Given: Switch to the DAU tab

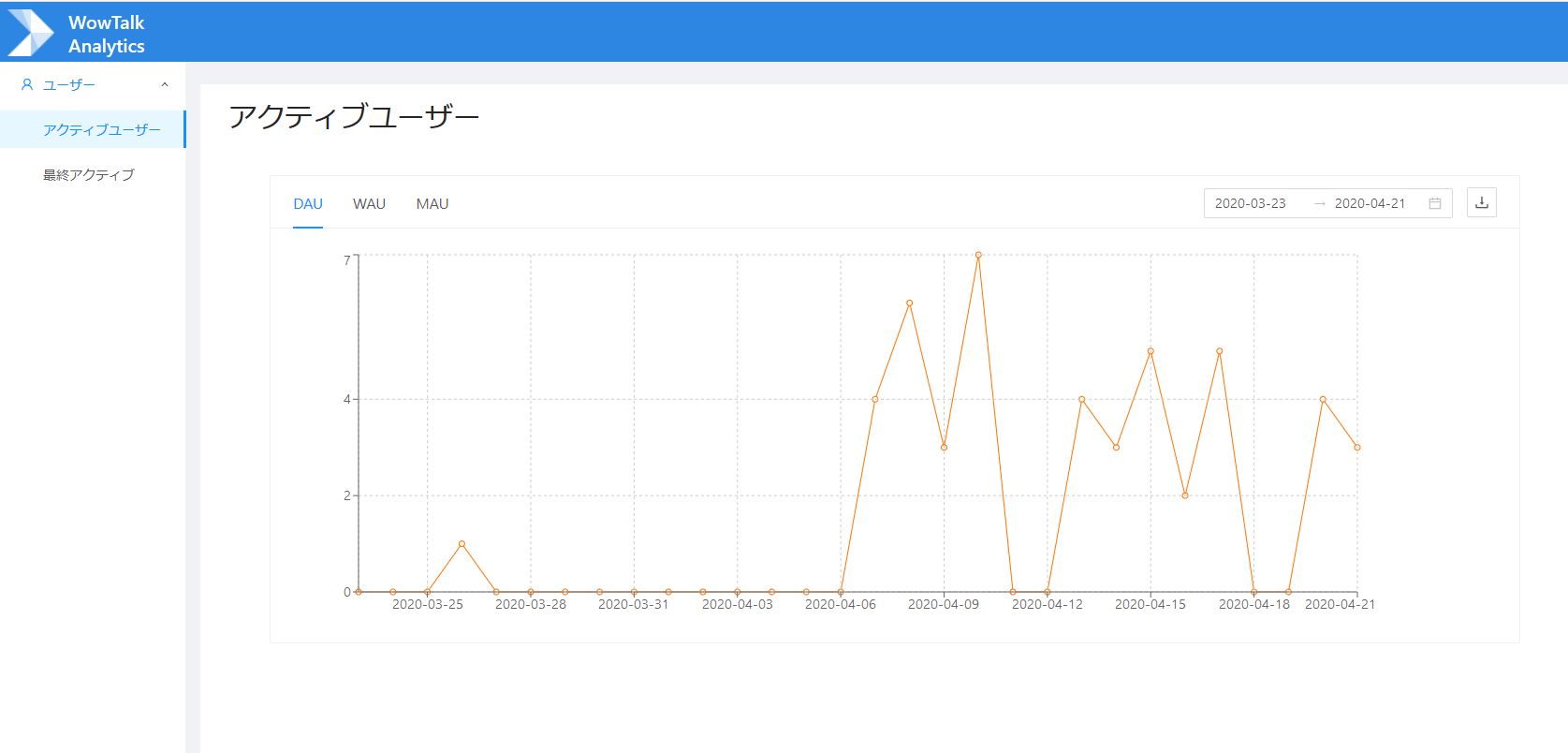Looking at the screenshot, I should click(x=308, y=204).
